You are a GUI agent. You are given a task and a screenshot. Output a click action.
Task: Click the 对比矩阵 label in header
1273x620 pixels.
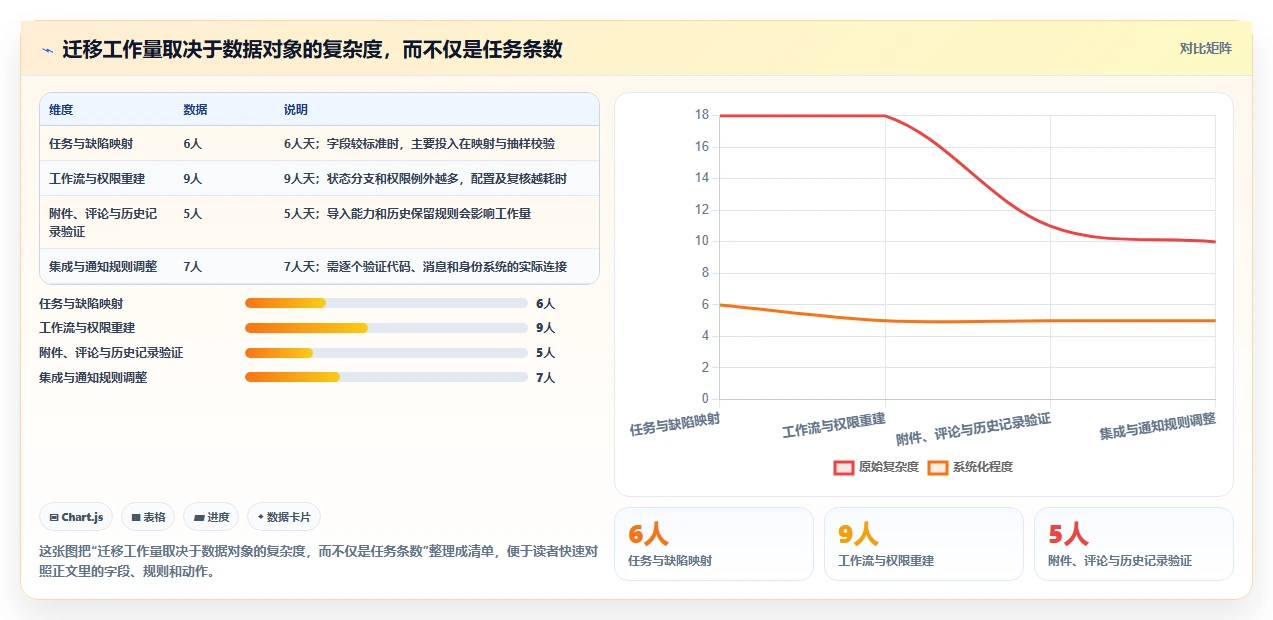coord(1206,48)
